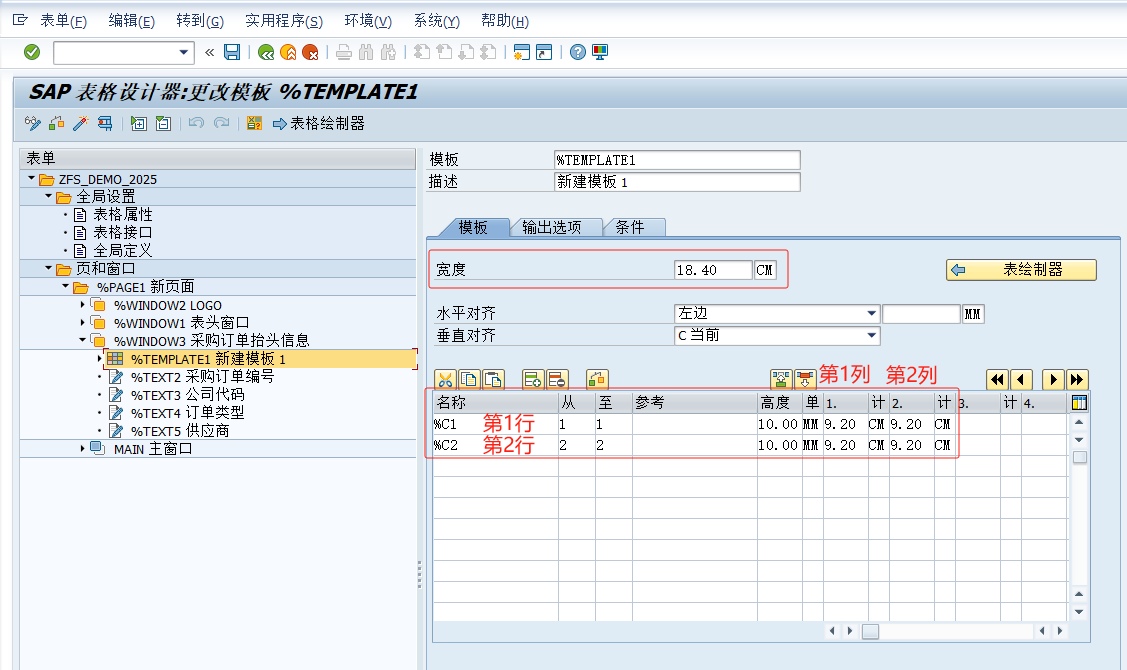The width and height of the screenshot is (1127, 670).
Task: Collapse the 页和窗口 folder
Action: coord(49,268)
